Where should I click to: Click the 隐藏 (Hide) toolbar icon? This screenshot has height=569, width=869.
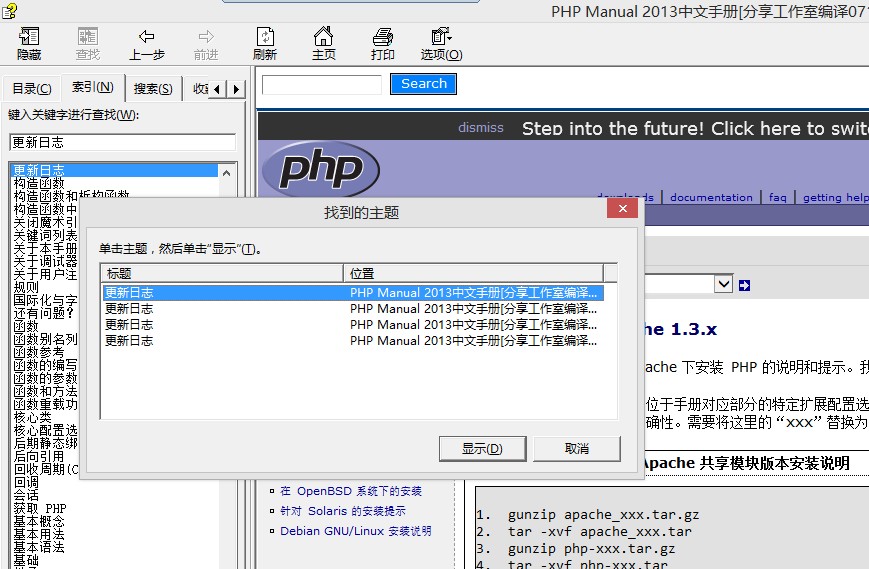click(x=29, y=44)
